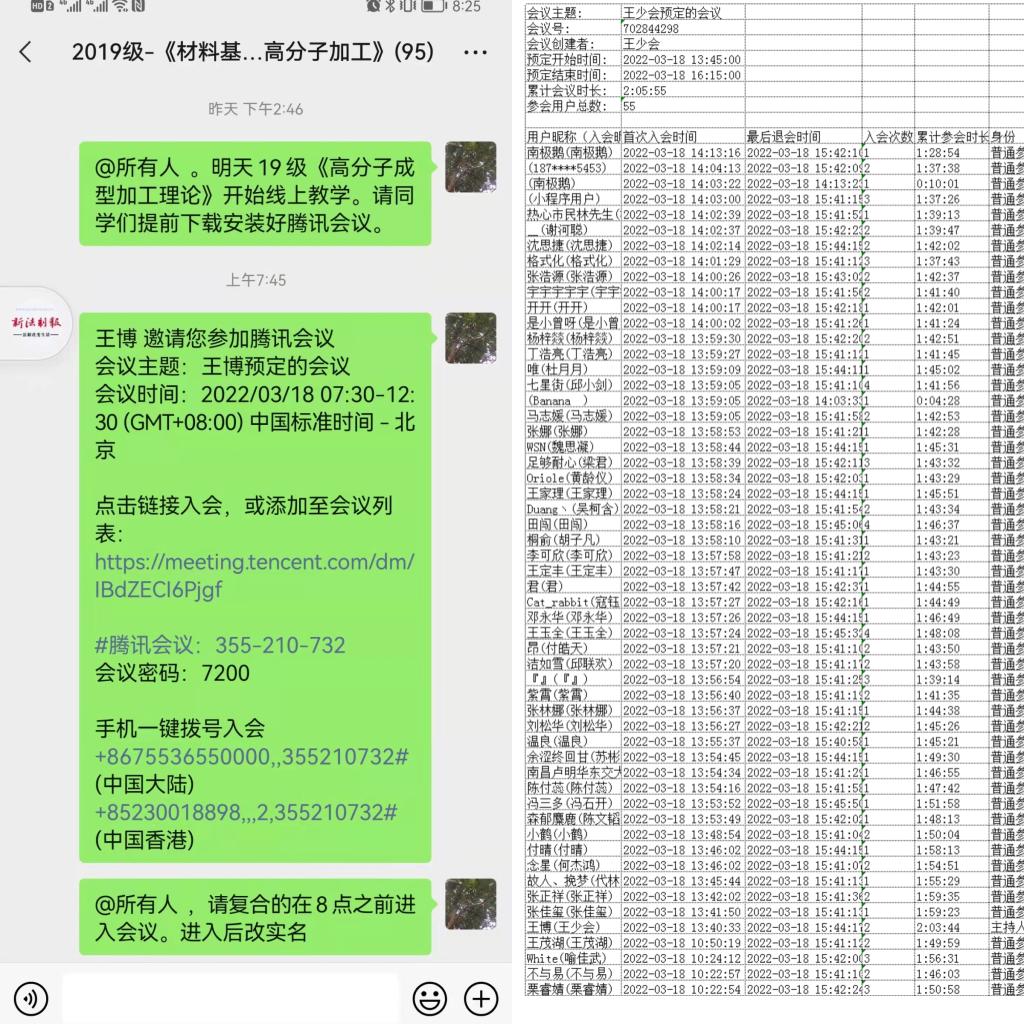
Task: Tap the vibrate mode status icon
Action: tap(408, 7)
